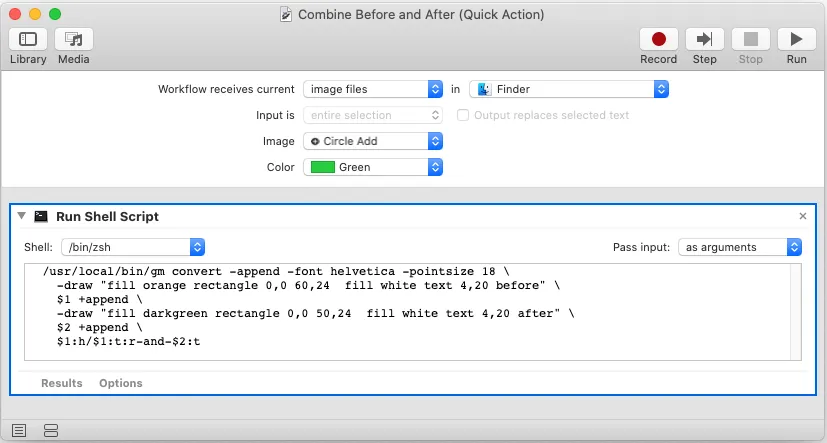Open the image files input type dropdown
The height and width of the screenshot is (443, 827).
point(373,89)
